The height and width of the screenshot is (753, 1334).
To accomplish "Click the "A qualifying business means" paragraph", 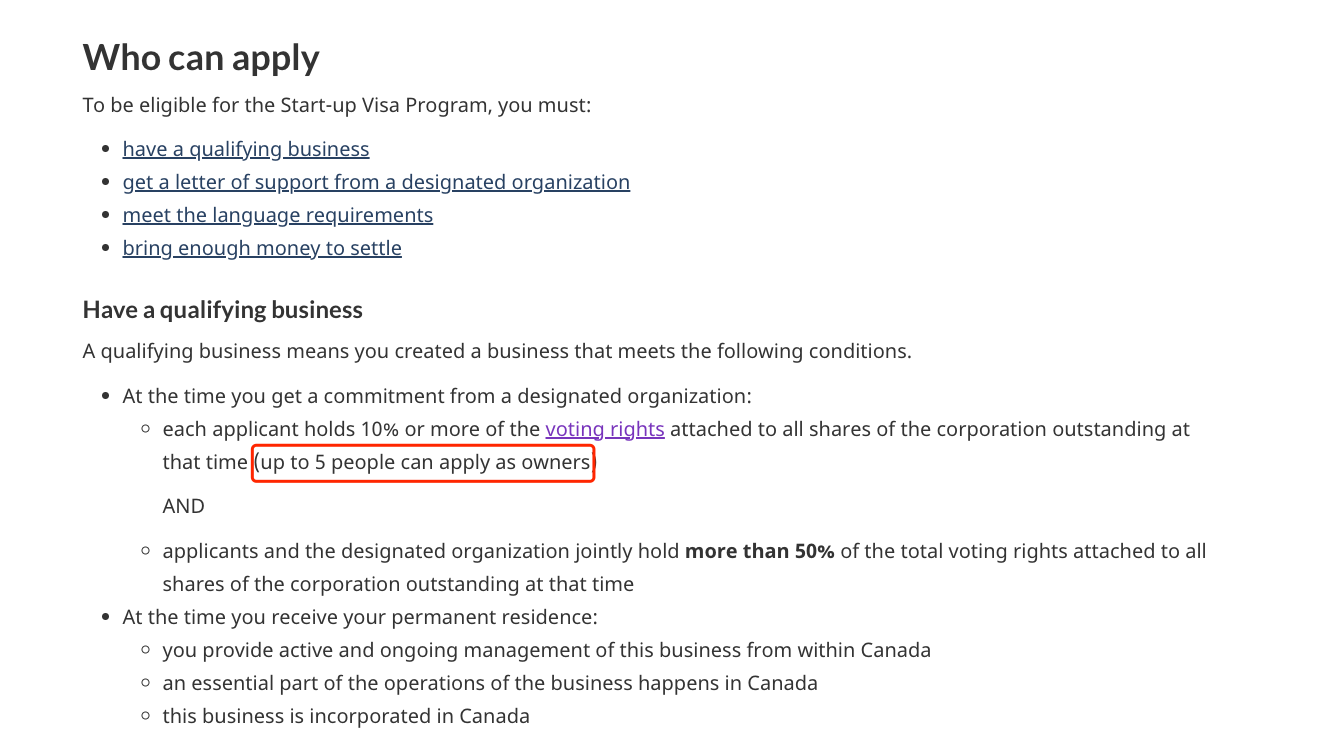I will click(x=497, y=351).
